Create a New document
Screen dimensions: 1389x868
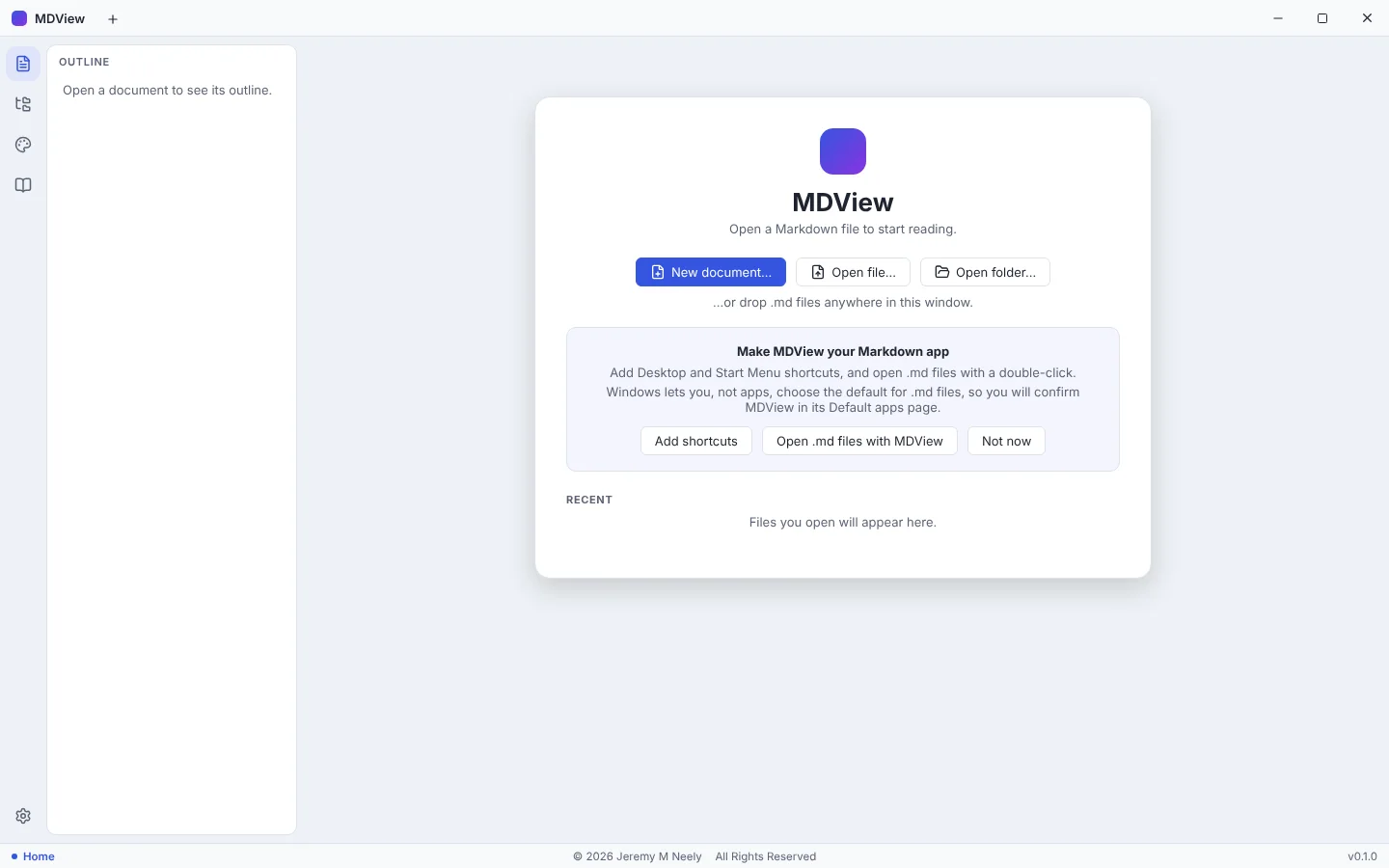[711, 272]
